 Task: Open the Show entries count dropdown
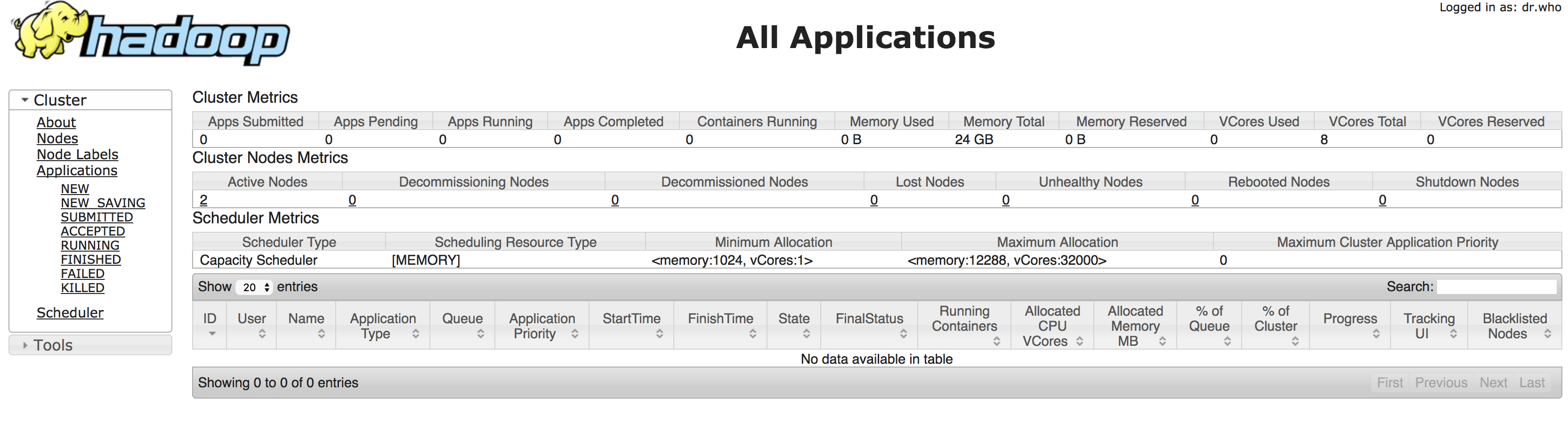tap(254, 287)
